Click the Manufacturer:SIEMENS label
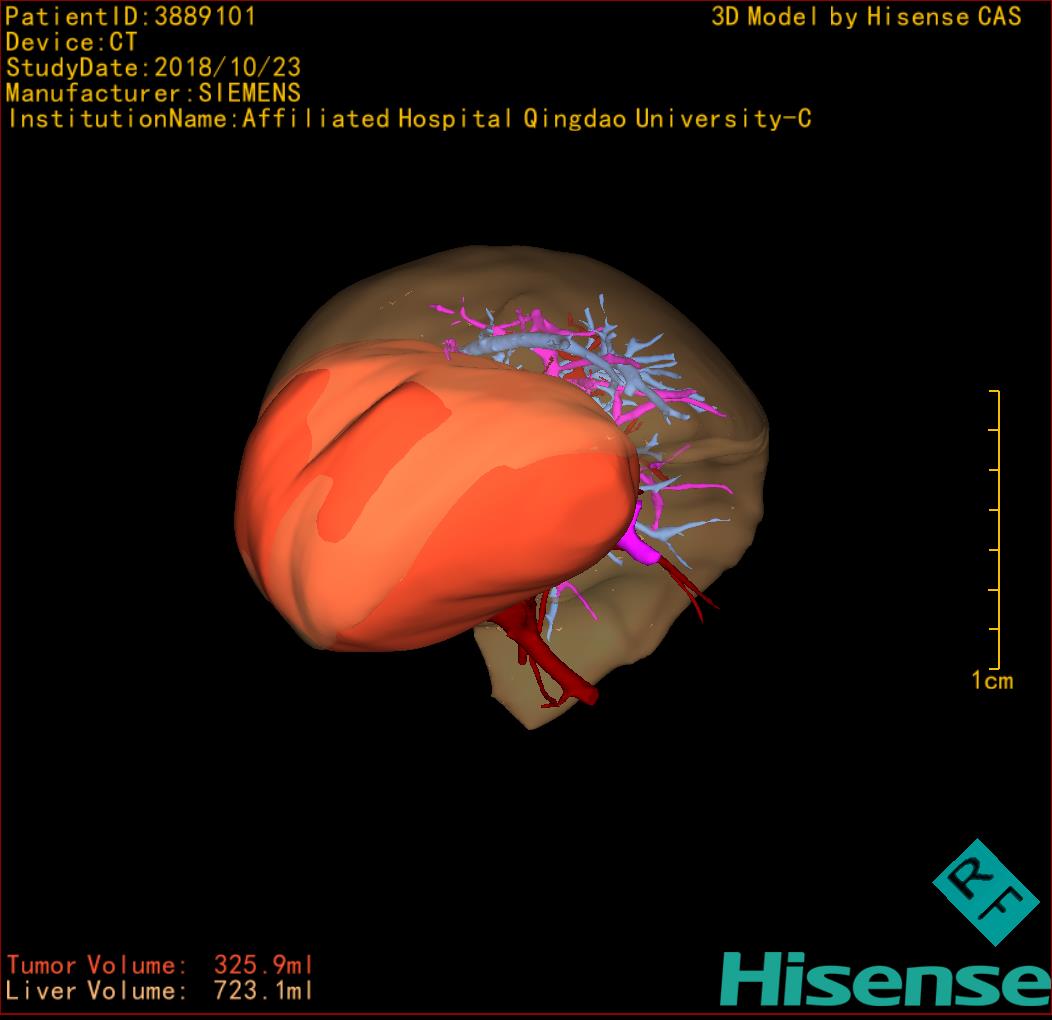 [x=153, y=94]
